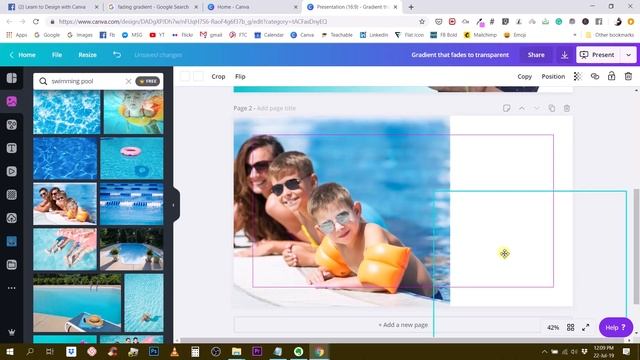Select the hat on lounger pool photo
Viewport: 640px width, 360px height.
(x=77, y=302)
